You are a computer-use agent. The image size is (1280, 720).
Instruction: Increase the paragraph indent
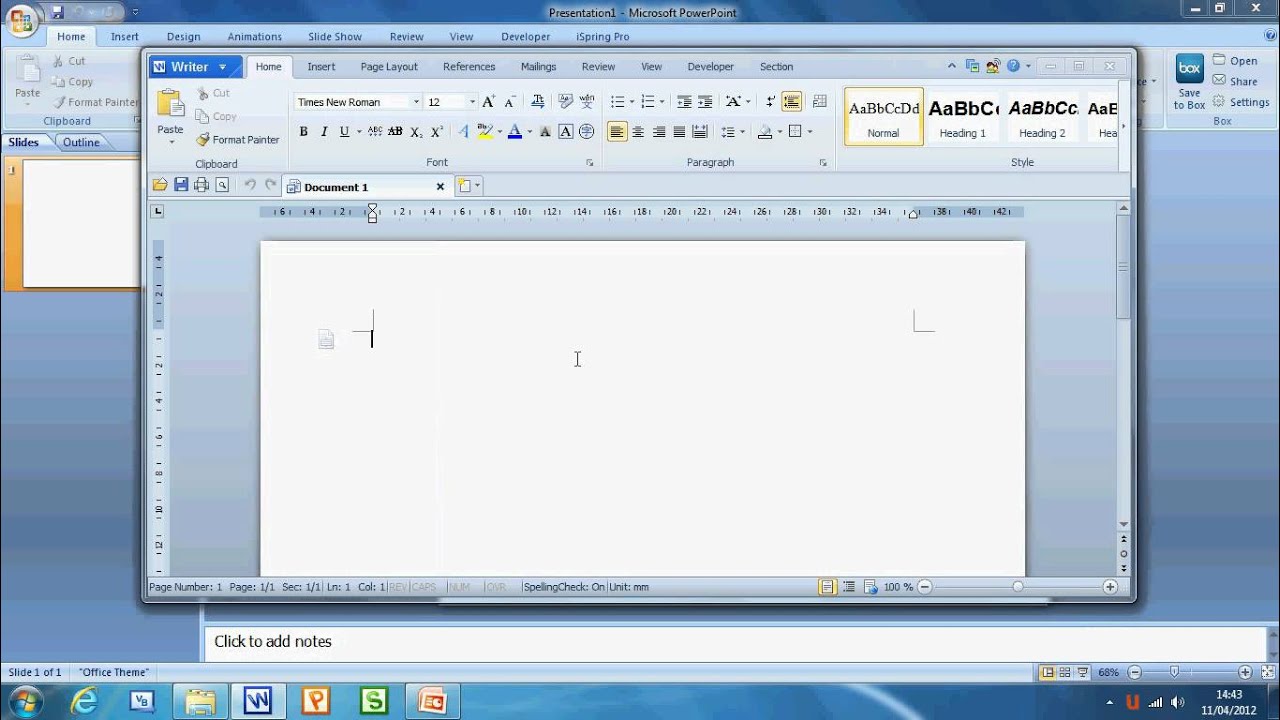pyautogui.click(x=705, y=102)
